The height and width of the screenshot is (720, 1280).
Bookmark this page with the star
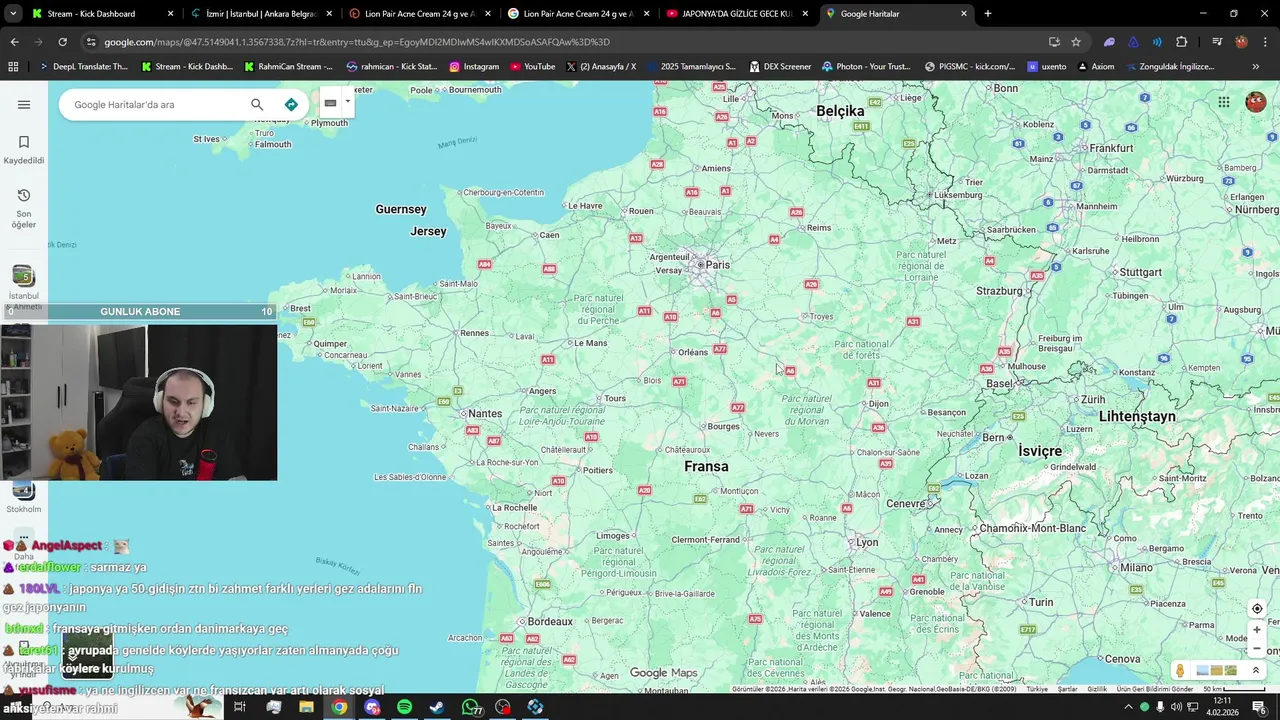tap(1076, 42)
